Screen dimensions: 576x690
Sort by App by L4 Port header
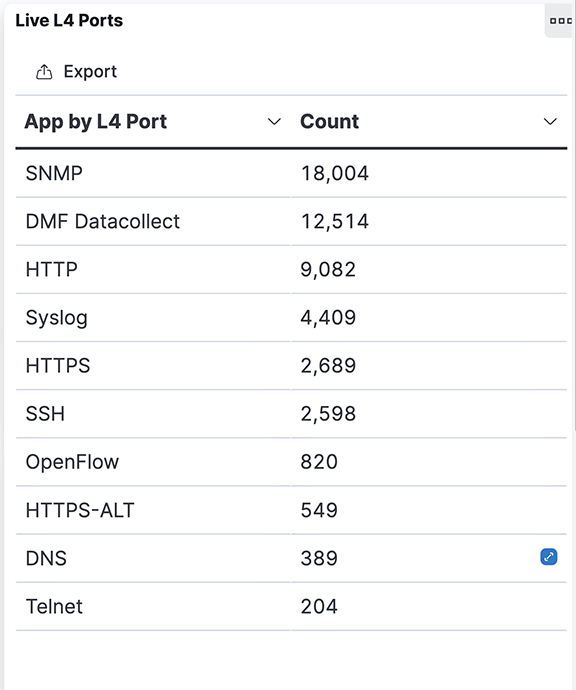click(95, 122)
